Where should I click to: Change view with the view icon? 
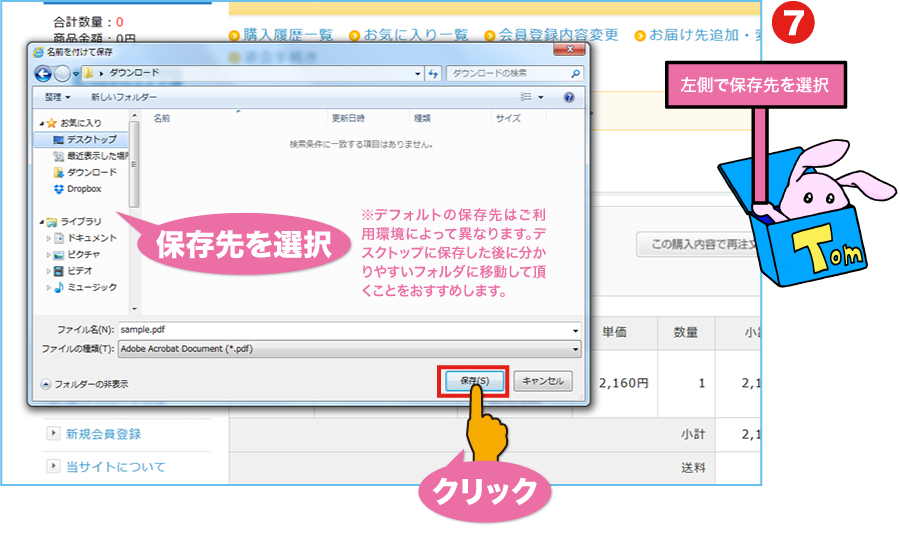click(525, 97)
